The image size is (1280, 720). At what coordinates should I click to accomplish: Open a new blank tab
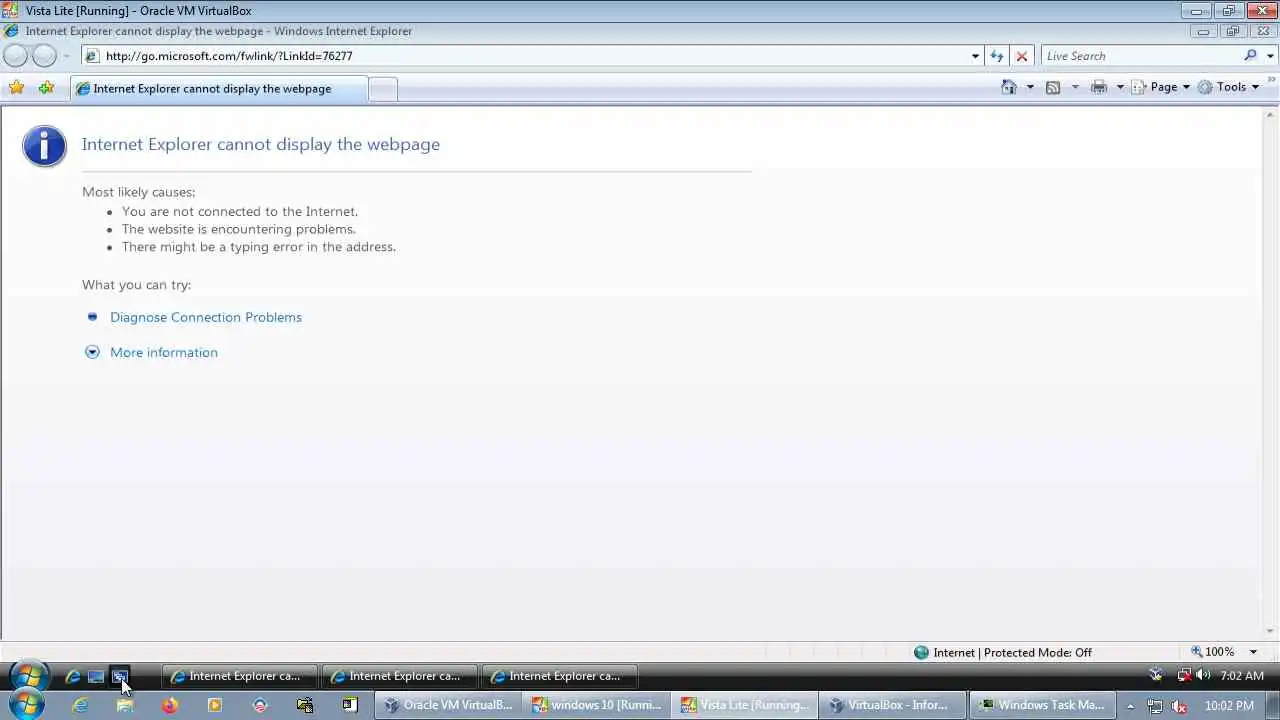(383, 89)
